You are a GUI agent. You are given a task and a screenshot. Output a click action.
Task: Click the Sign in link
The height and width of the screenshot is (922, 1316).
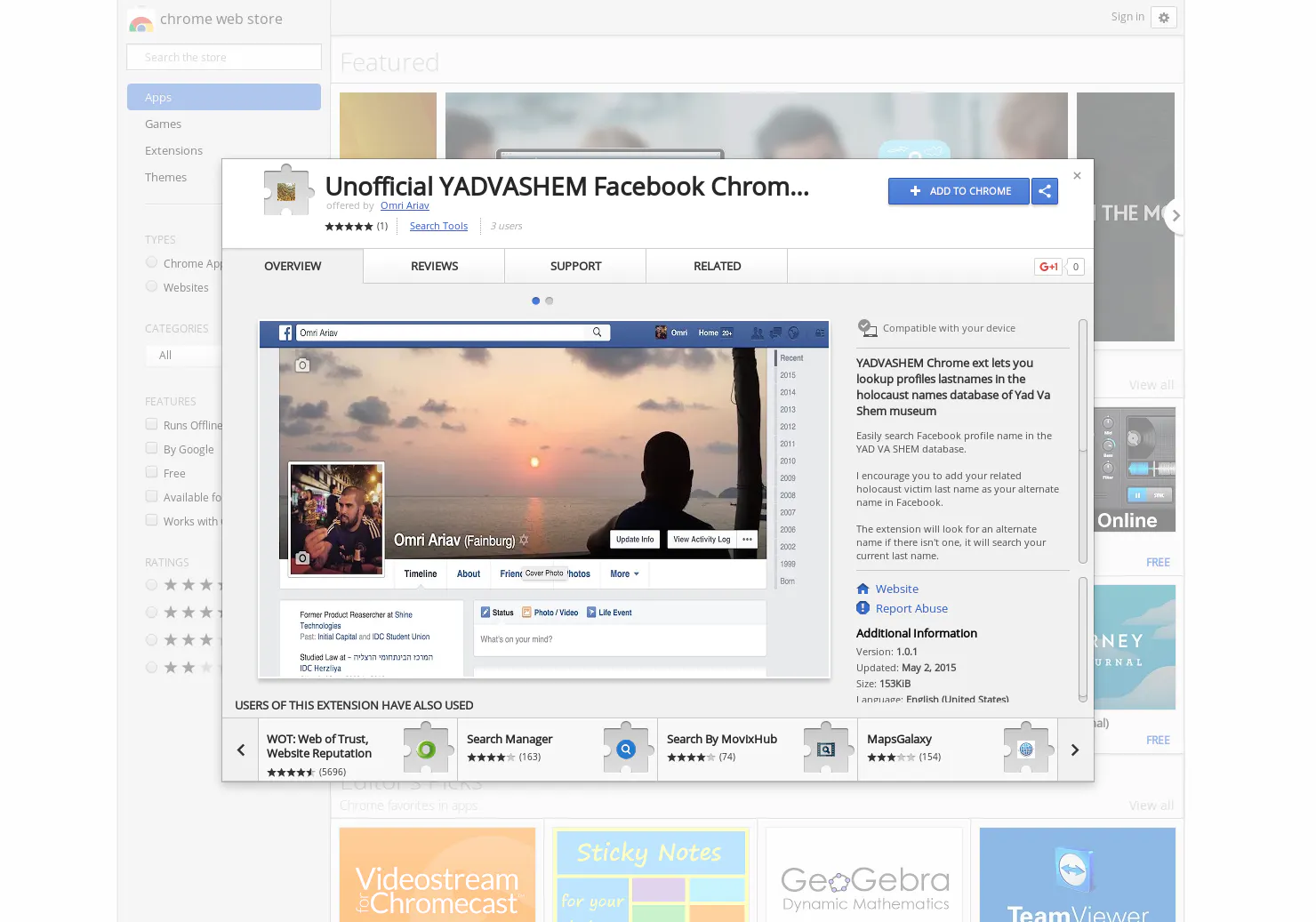point(1127,17)
